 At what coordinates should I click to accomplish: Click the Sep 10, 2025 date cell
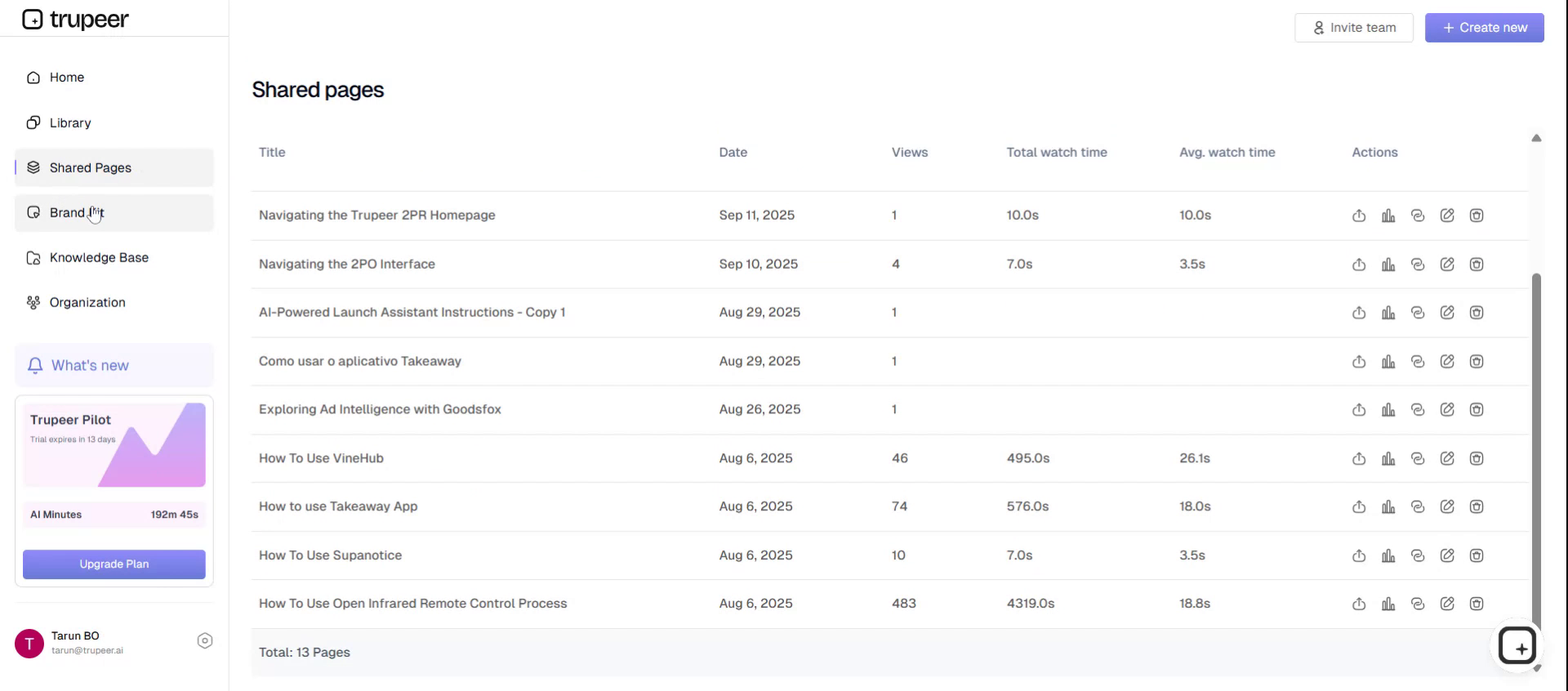759,265
